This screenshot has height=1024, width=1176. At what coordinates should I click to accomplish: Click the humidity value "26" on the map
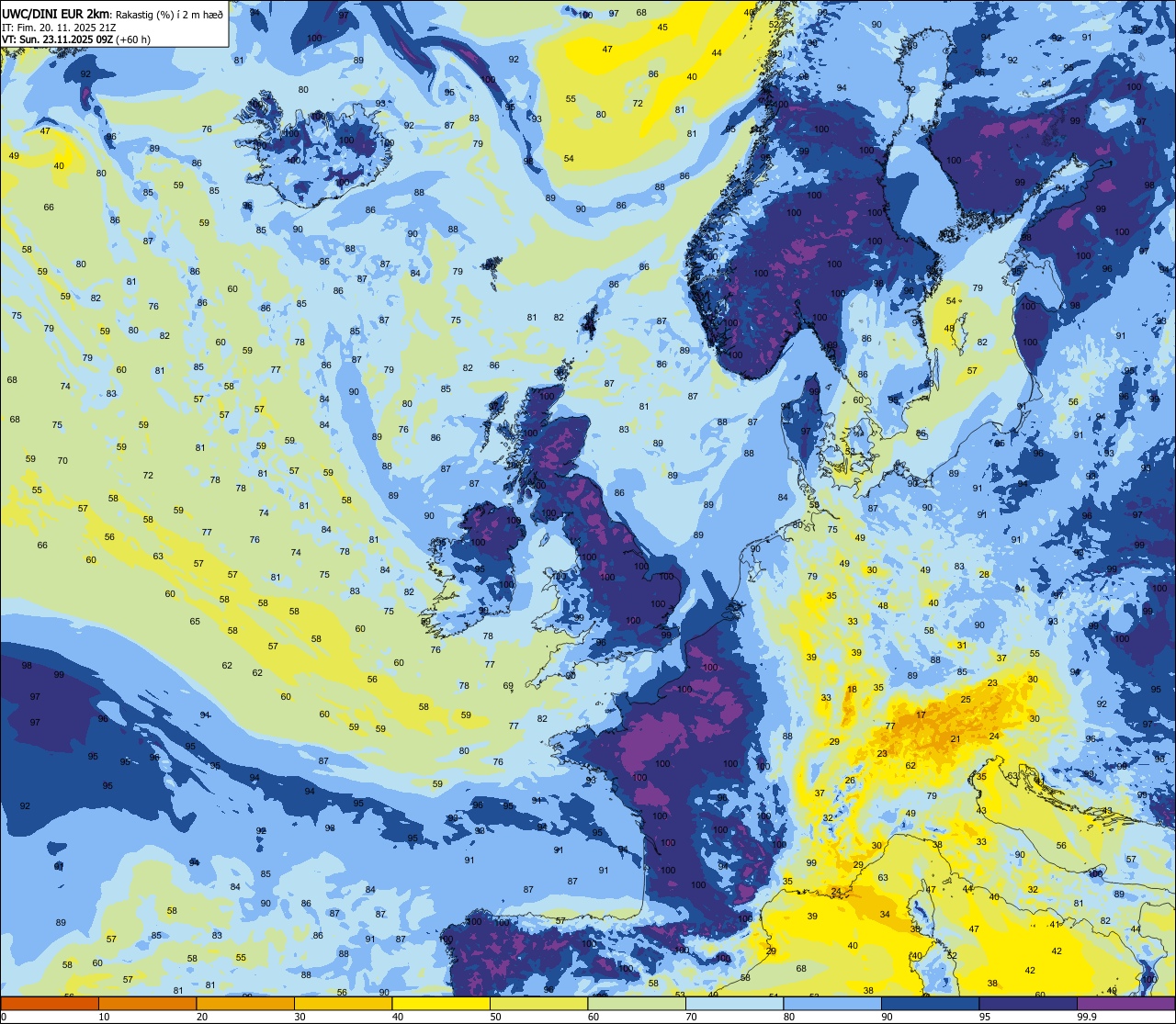850,781
